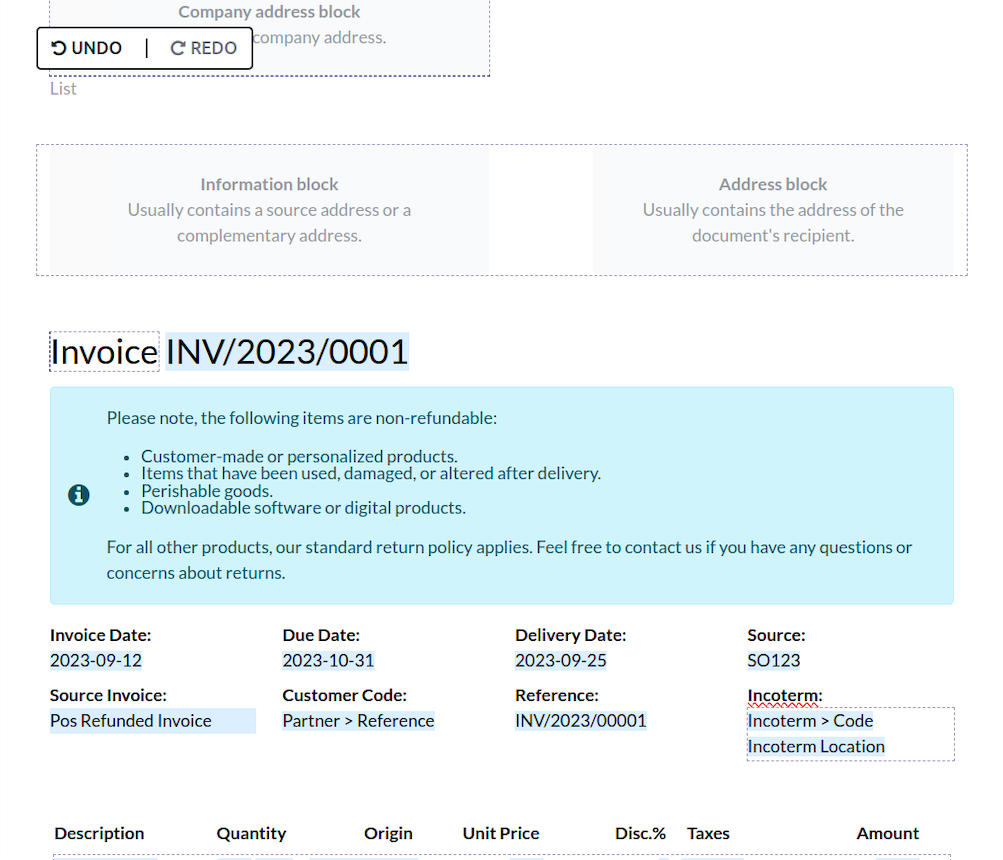Select the Taxes column header
Viewport: 1003px width, 860px height.
[x=708, y=833]
